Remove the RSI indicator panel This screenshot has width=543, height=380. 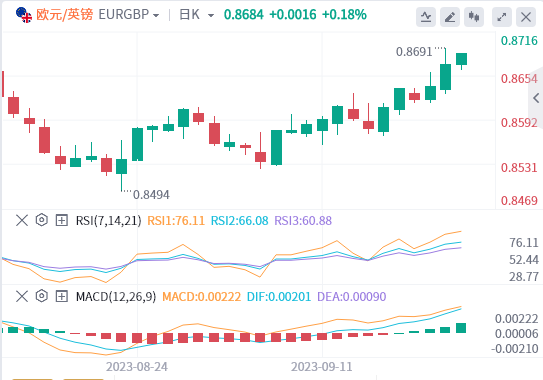(22, 220)
